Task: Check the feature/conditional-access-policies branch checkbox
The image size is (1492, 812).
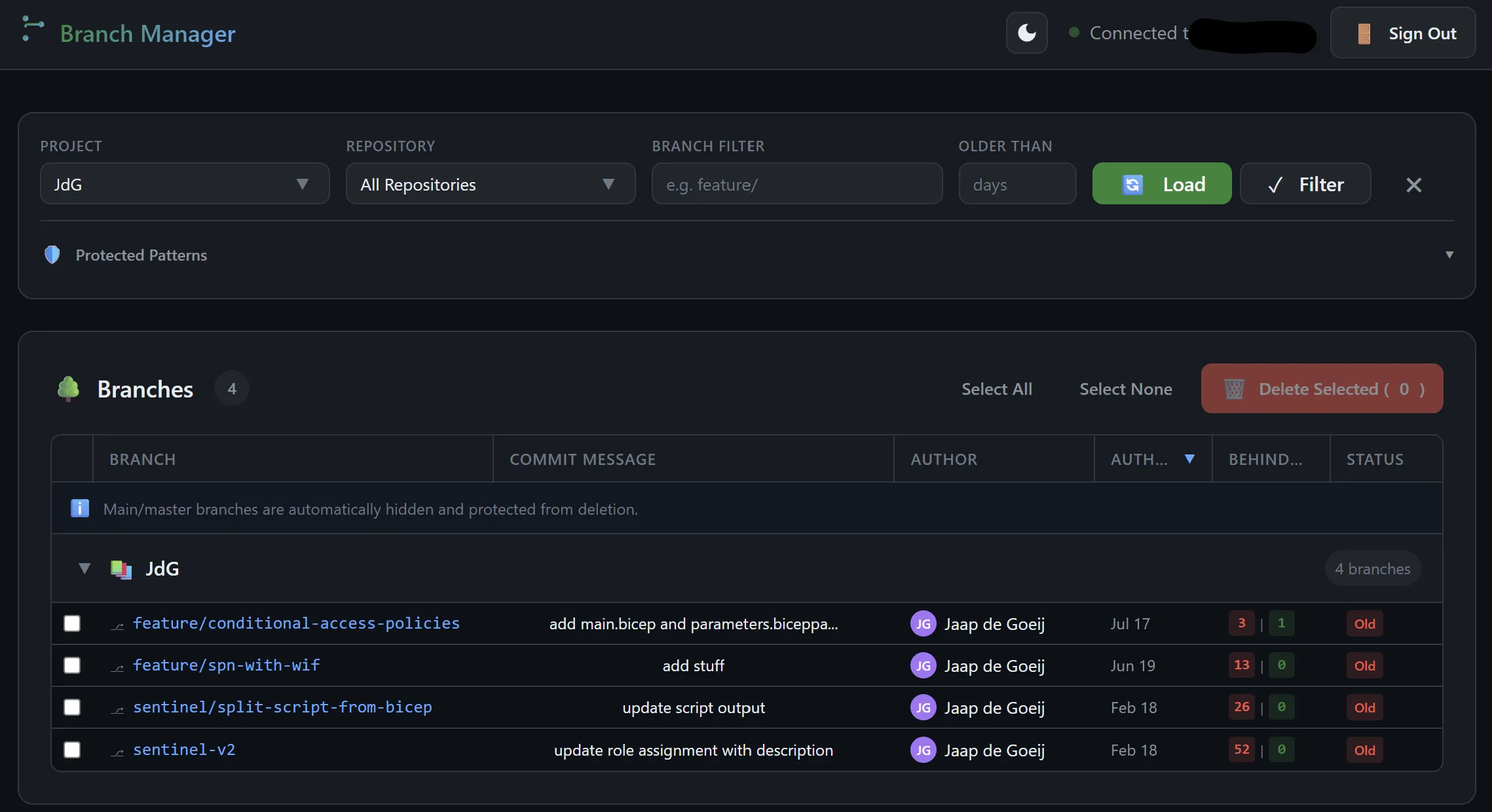Action: point(72,623)
